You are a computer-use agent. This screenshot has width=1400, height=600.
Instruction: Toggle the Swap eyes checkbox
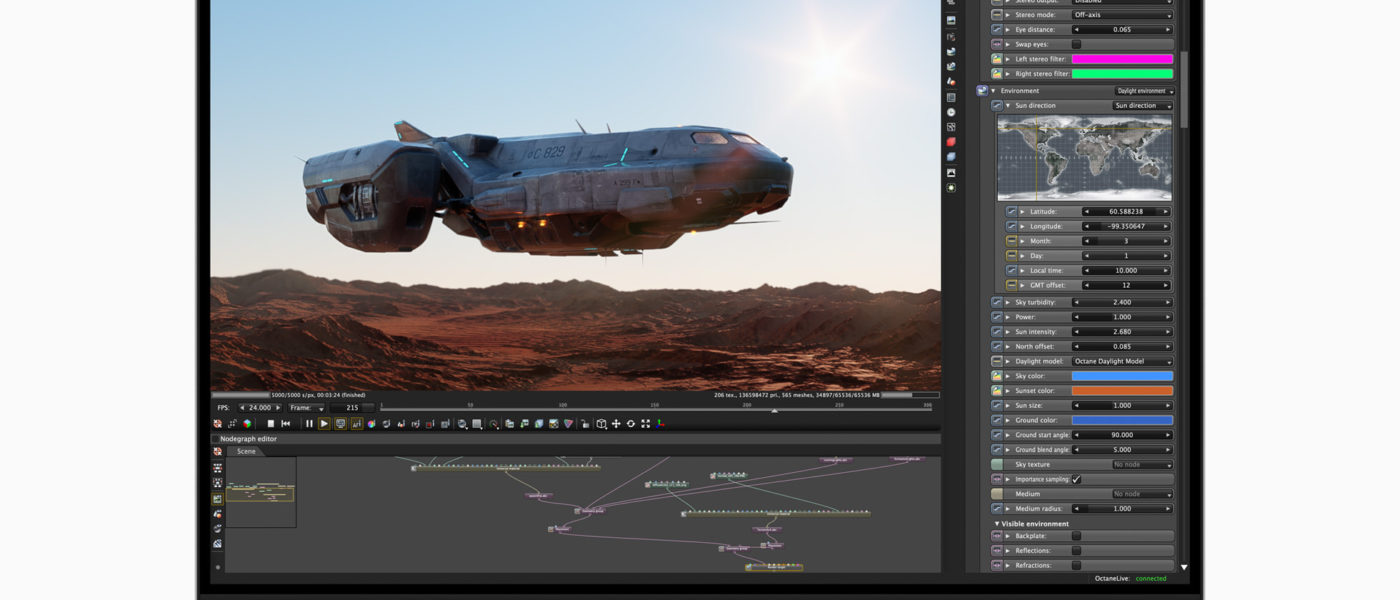pyautogui.click(x=1076, y=44)
